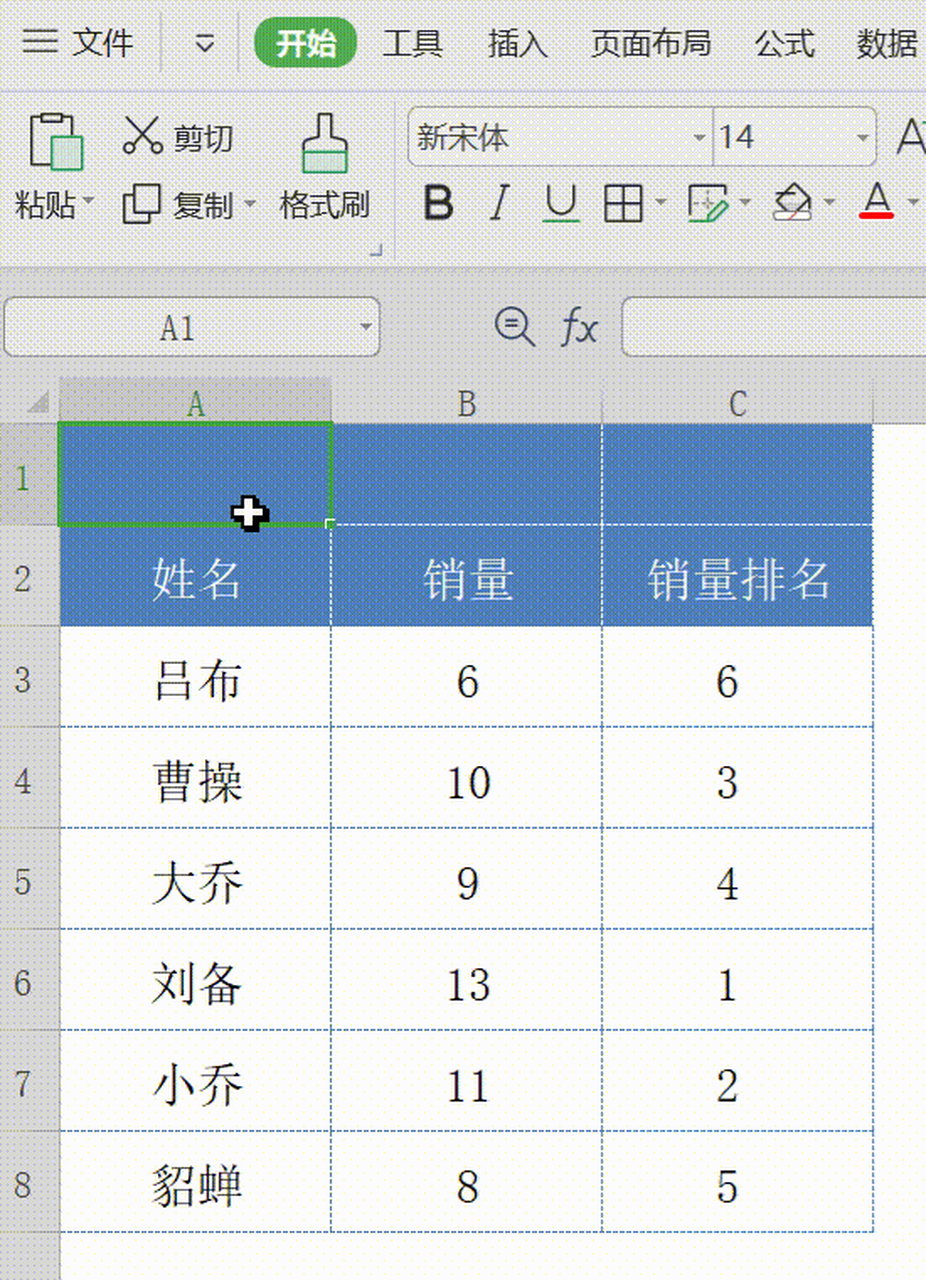926x1280 pixels.
Task: Activate the Format Painter (格式刷)
Action: 324,145
